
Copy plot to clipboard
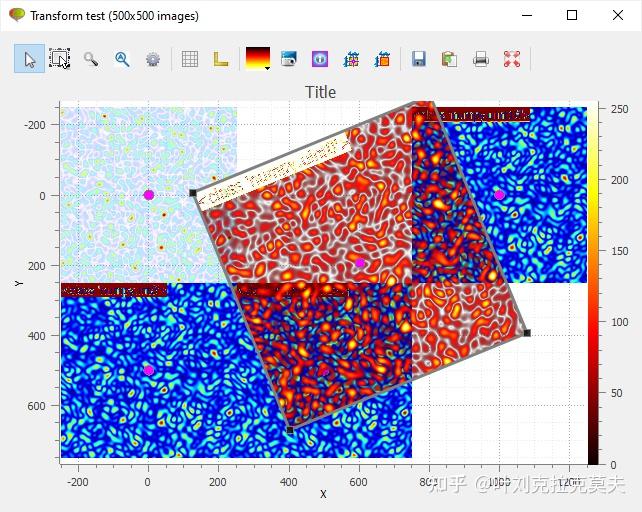point(449,59)
